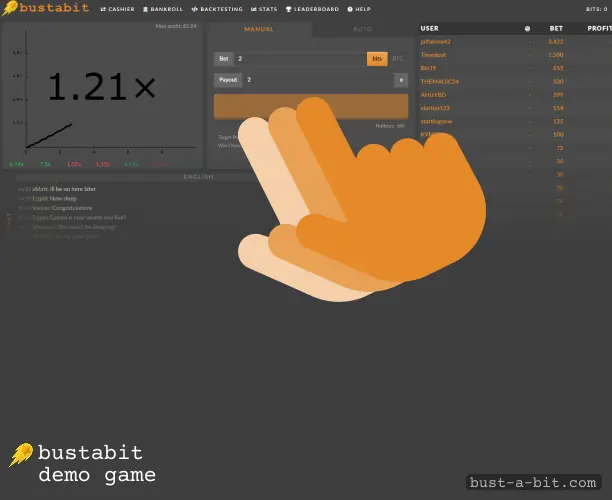Click the × button beside Payout
The height and width of the screenshot is (500, 612).
pos(401,80)
